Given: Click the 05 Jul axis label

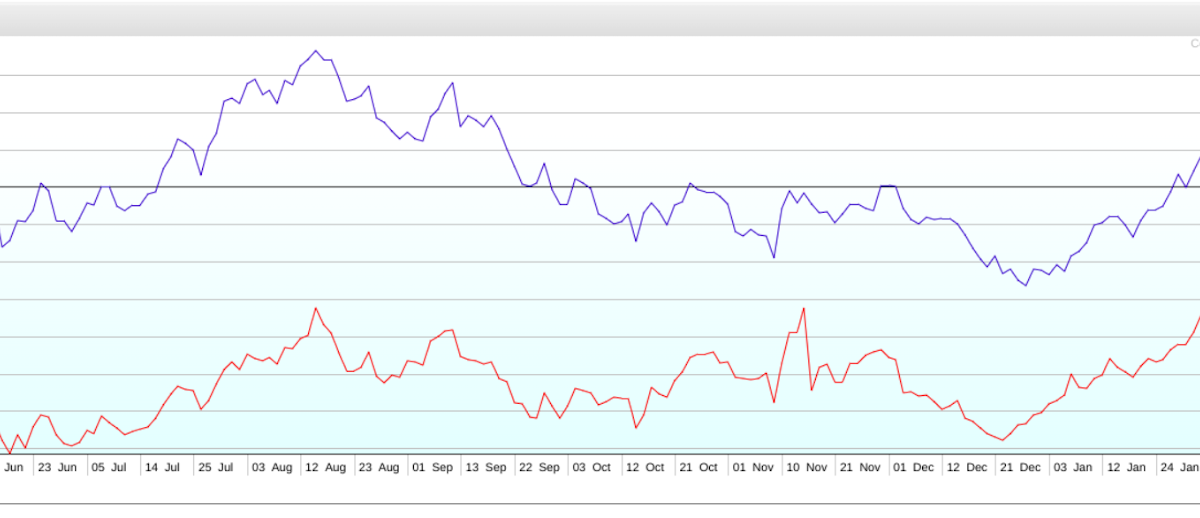Looking at the screenshot, I should click(109, 467).
